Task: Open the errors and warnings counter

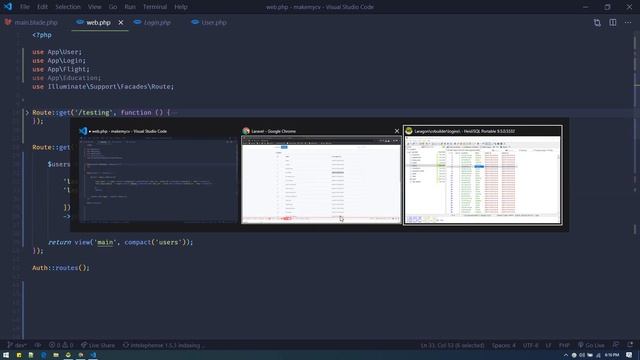Action: click(x=61, y=345)
